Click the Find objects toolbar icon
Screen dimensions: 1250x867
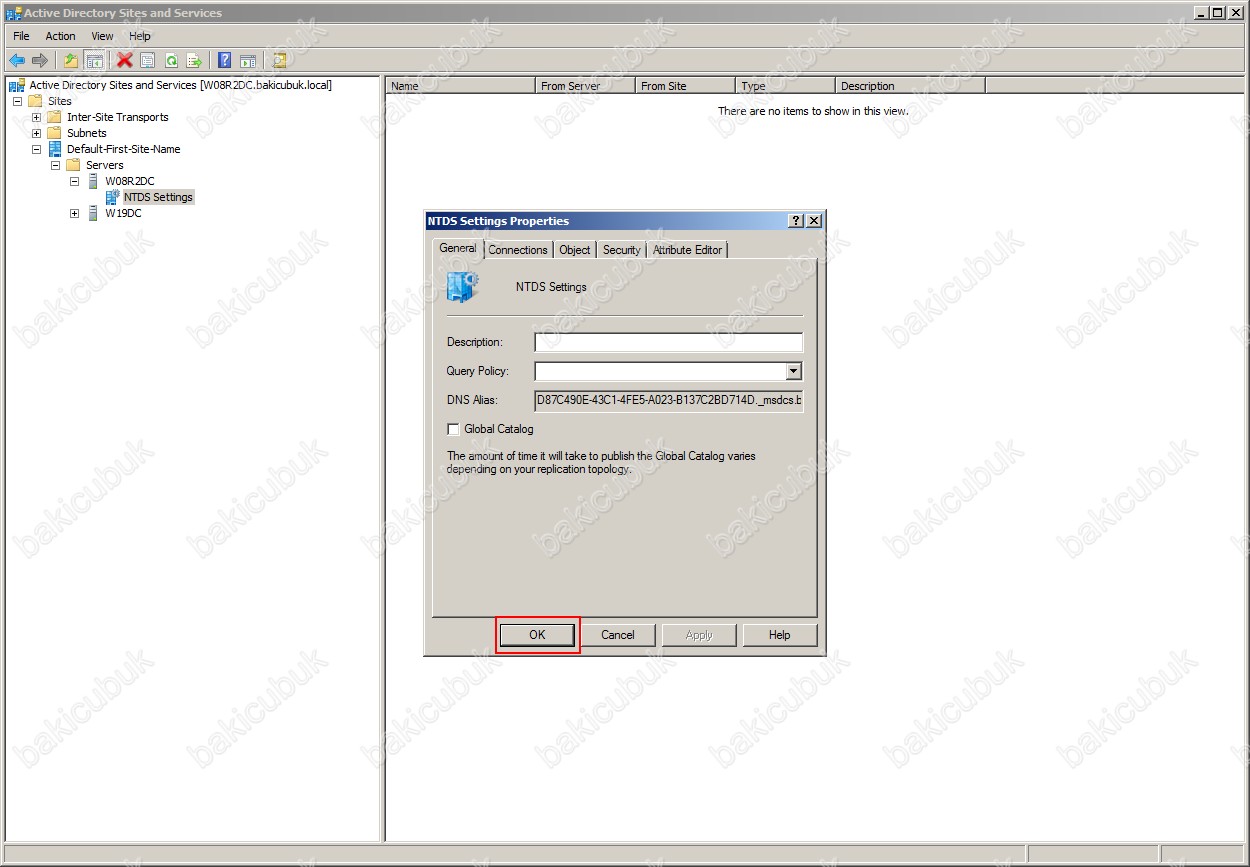click(x=279, y=61)
